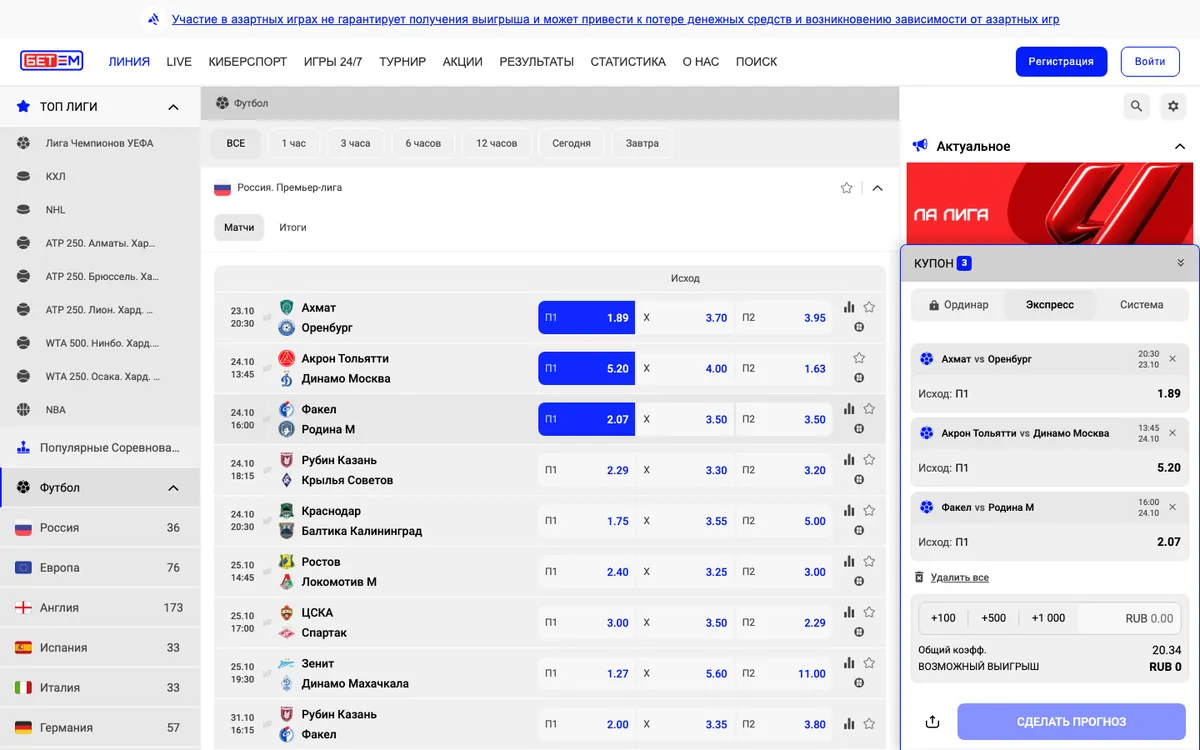Open the LIVE menu item
Screen dimensions: 1200x750
(x=179, y=62)
